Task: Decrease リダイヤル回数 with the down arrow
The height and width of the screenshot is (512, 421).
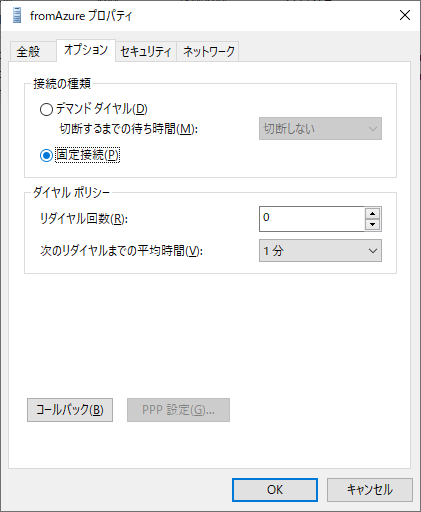Action: tap(372, 225)
